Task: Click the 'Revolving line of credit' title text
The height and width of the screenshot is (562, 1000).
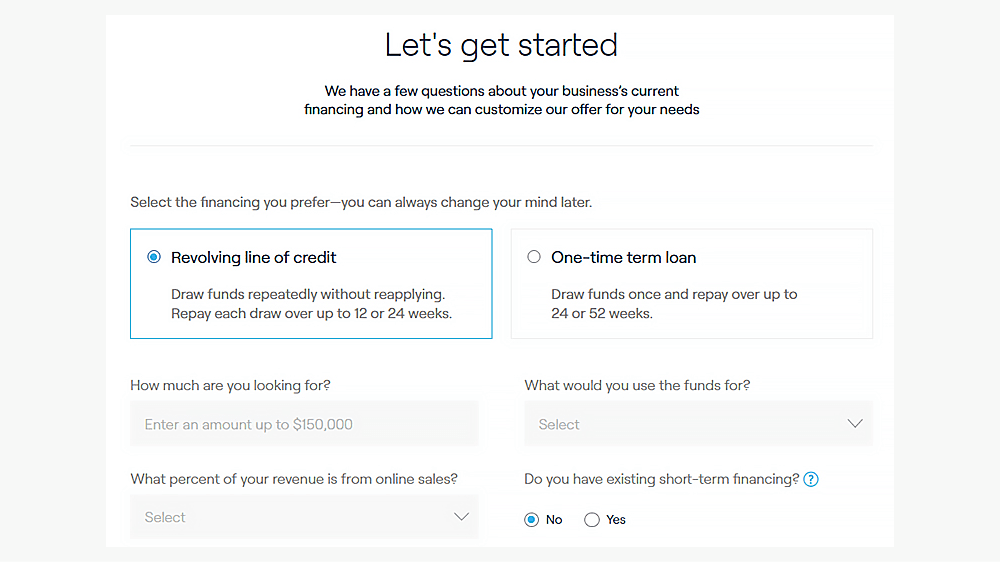Action: click(x=253, y=257)
